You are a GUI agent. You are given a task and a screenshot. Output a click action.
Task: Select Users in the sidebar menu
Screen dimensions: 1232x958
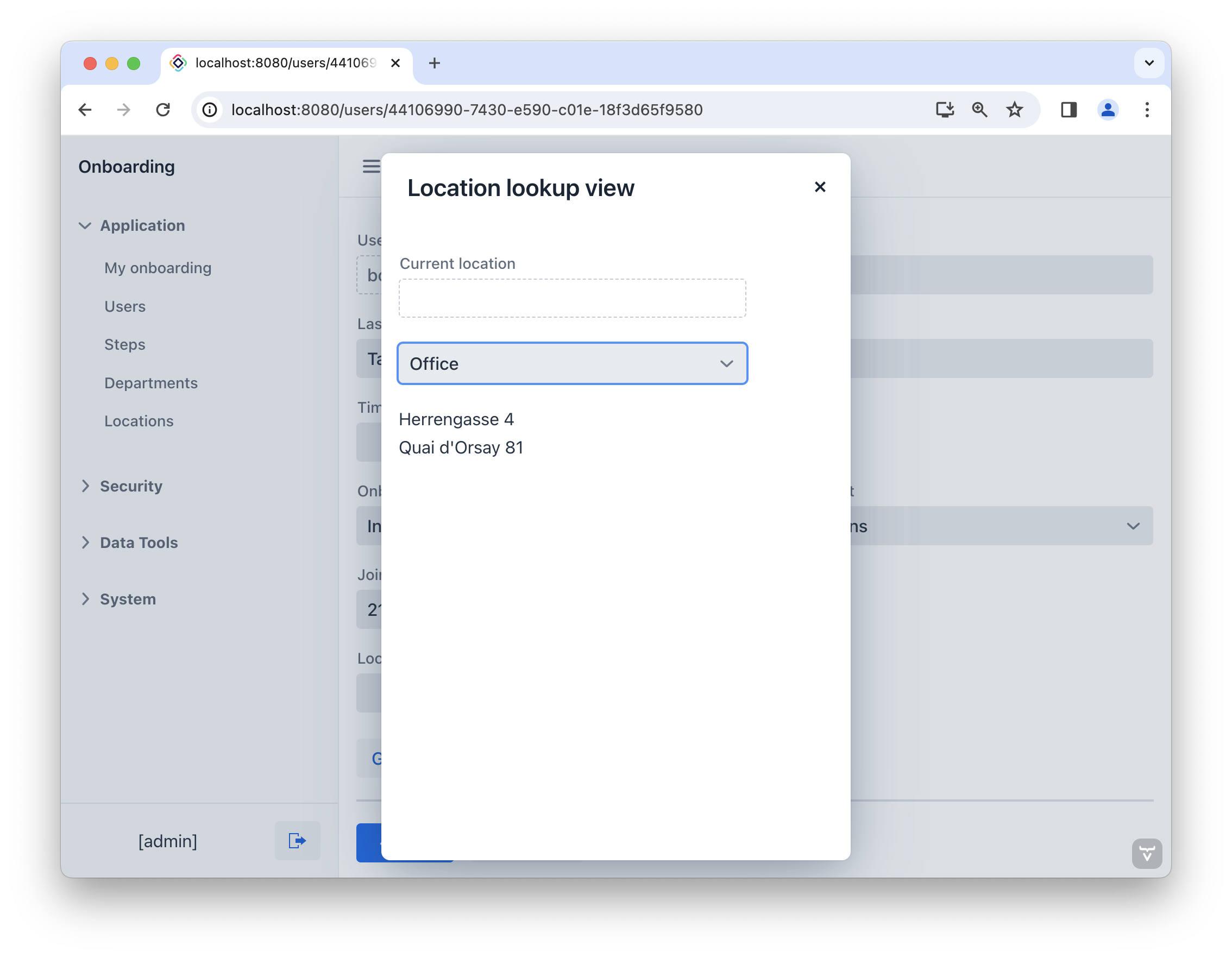(x=125, y=306)
